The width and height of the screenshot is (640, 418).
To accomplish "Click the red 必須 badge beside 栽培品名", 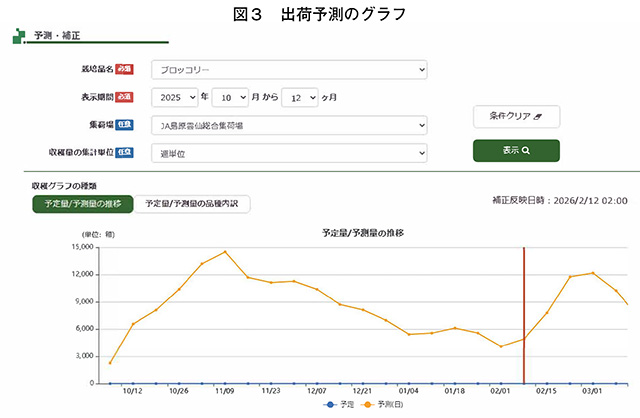I will pyautogui.click(x=124, y=70).
